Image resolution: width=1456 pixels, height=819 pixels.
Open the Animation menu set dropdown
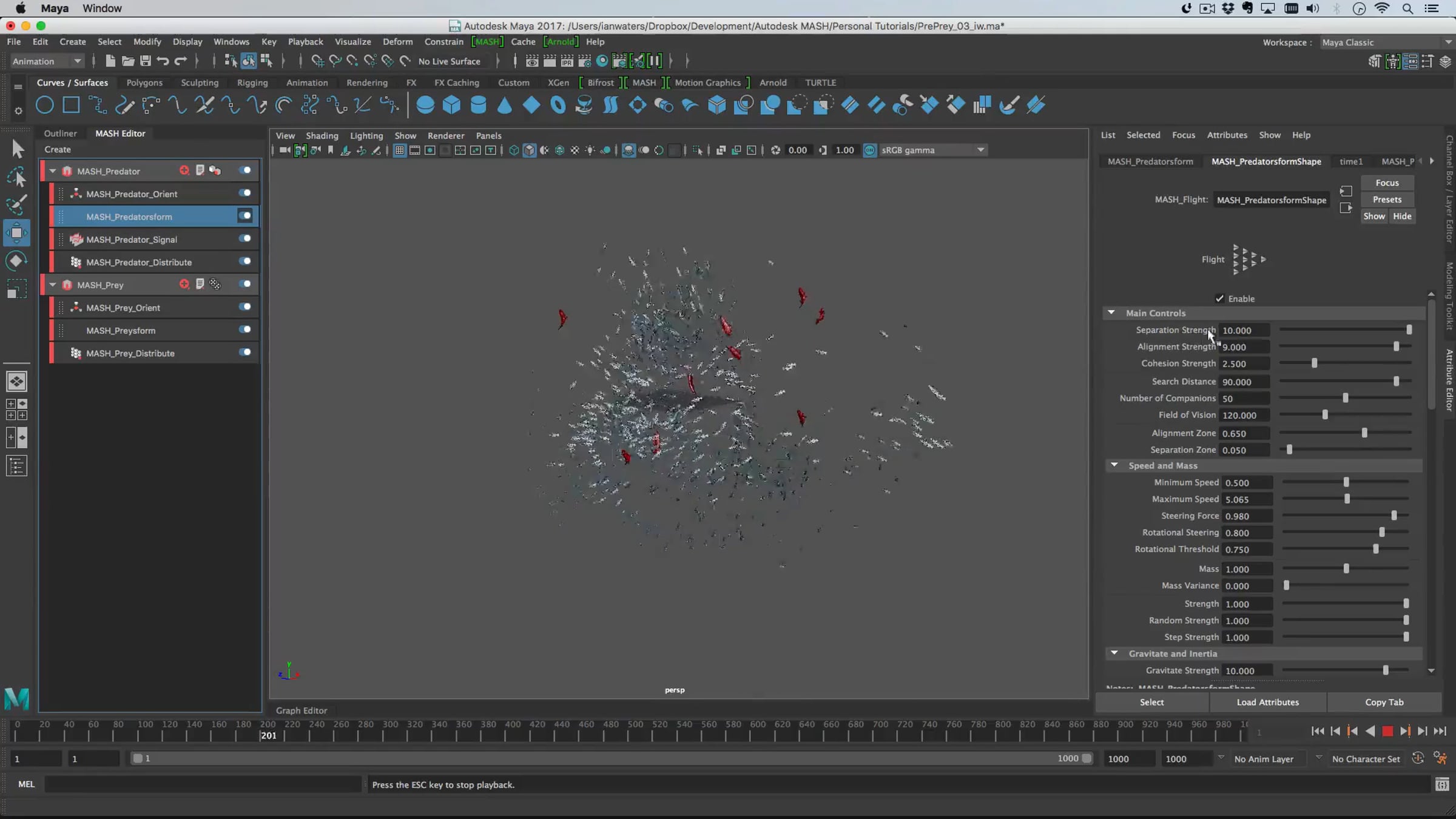(47, 61)
